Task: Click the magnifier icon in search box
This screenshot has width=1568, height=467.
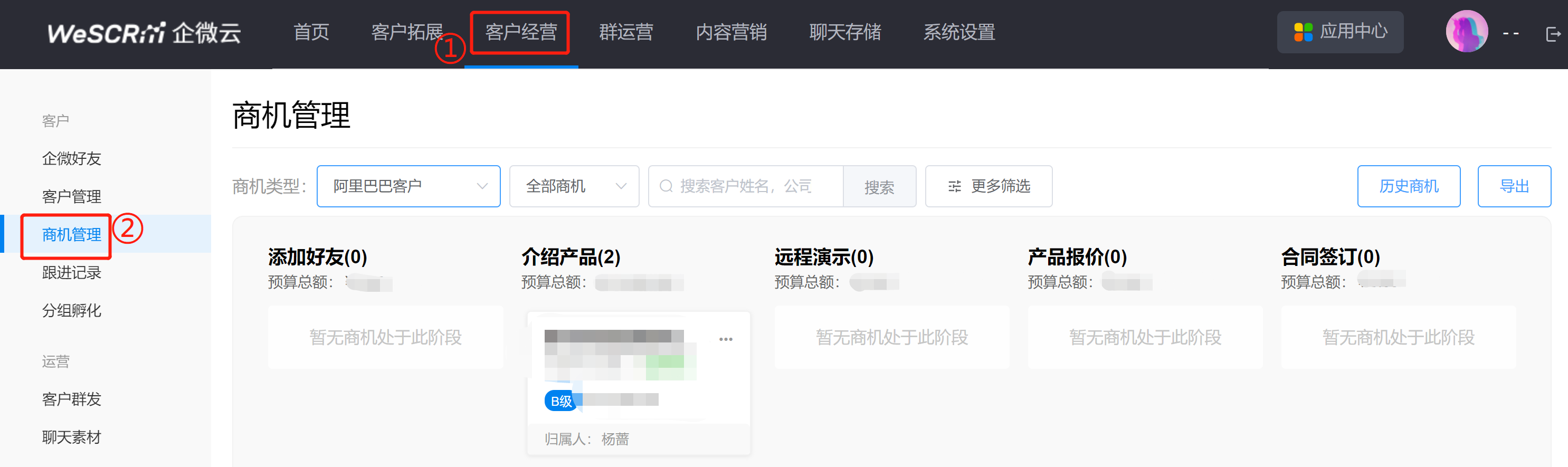Action: tap(666, 186)
